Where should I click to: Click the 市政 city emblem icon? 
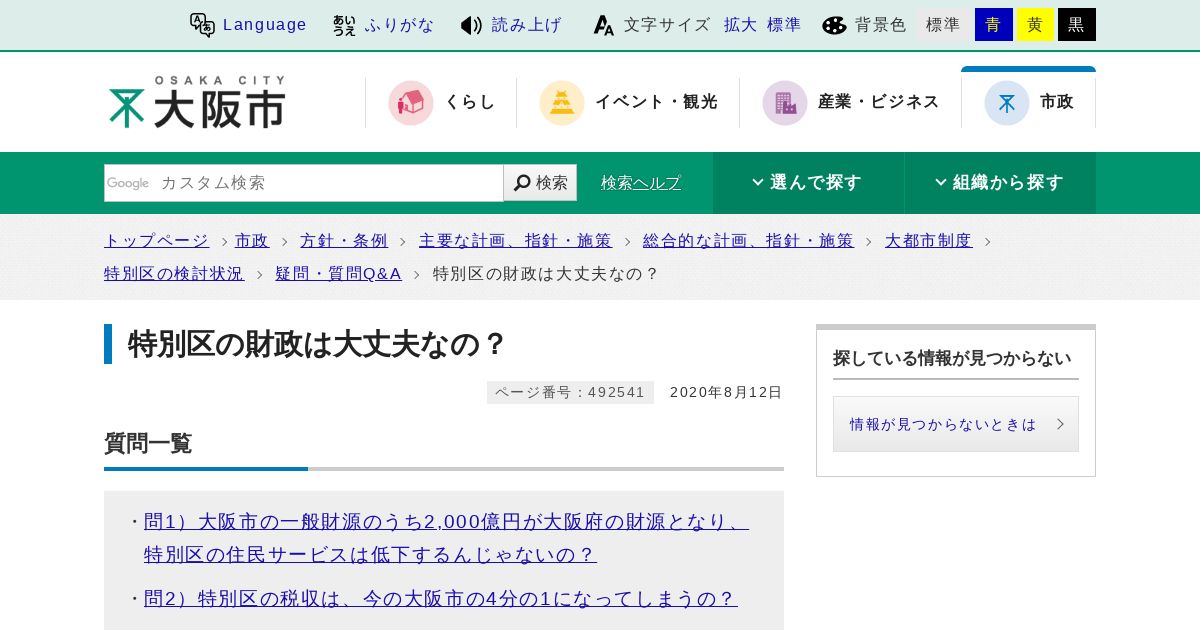1007,102
